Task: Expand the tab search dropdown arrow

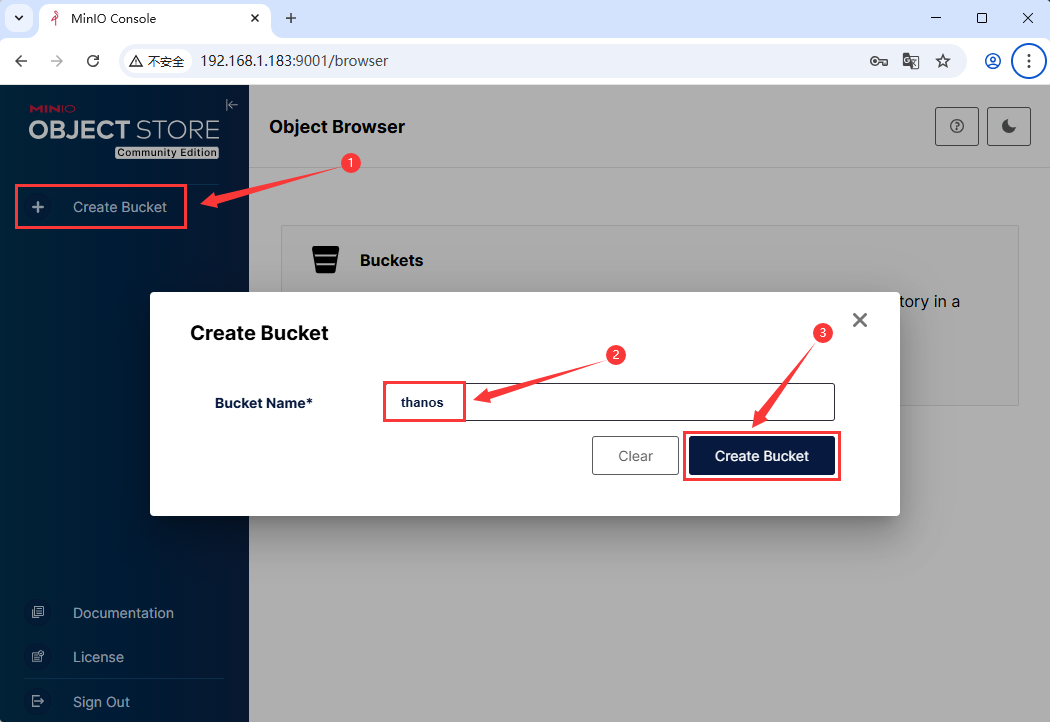Action: point(18,18)
